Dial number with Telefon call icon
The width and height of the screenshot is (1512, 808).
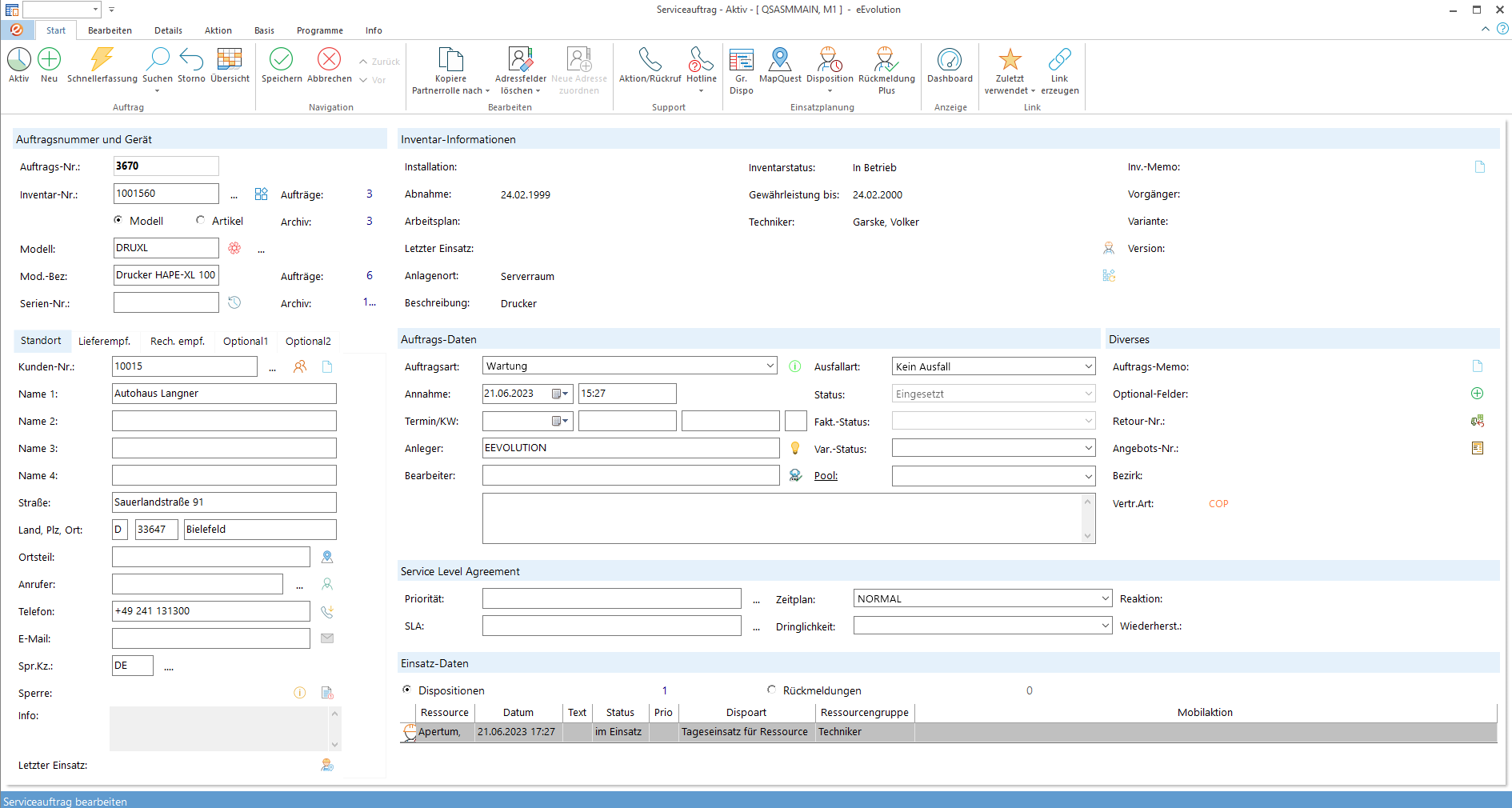(x=327, y=611)
